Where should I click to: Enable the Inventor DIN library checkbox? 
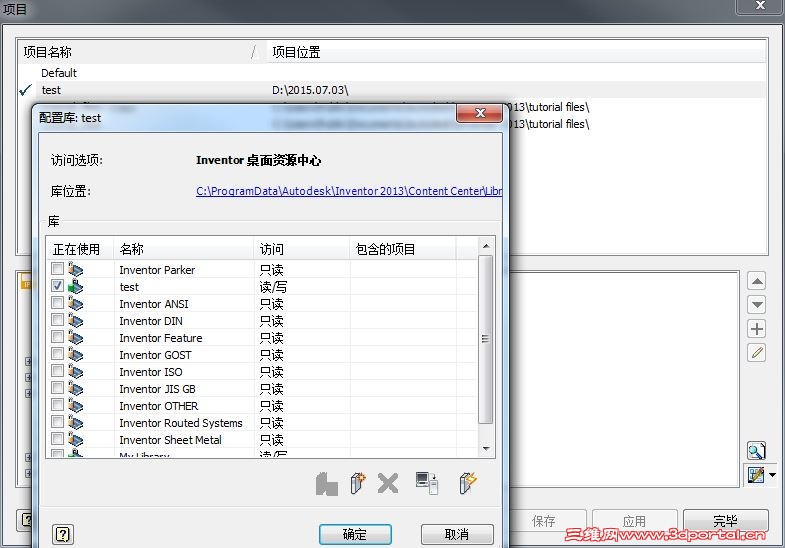coord(57,320)
